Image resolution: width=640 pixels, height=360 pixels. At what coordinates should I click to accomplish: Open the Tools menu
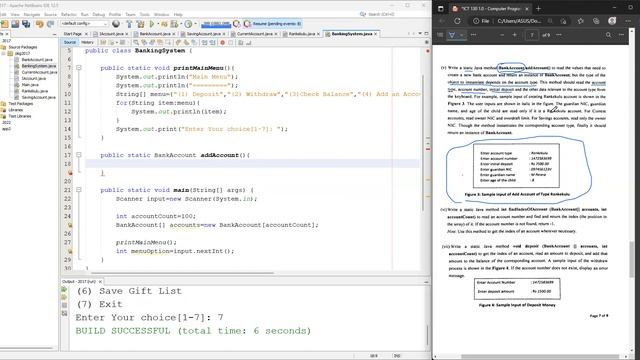(145, 14)
